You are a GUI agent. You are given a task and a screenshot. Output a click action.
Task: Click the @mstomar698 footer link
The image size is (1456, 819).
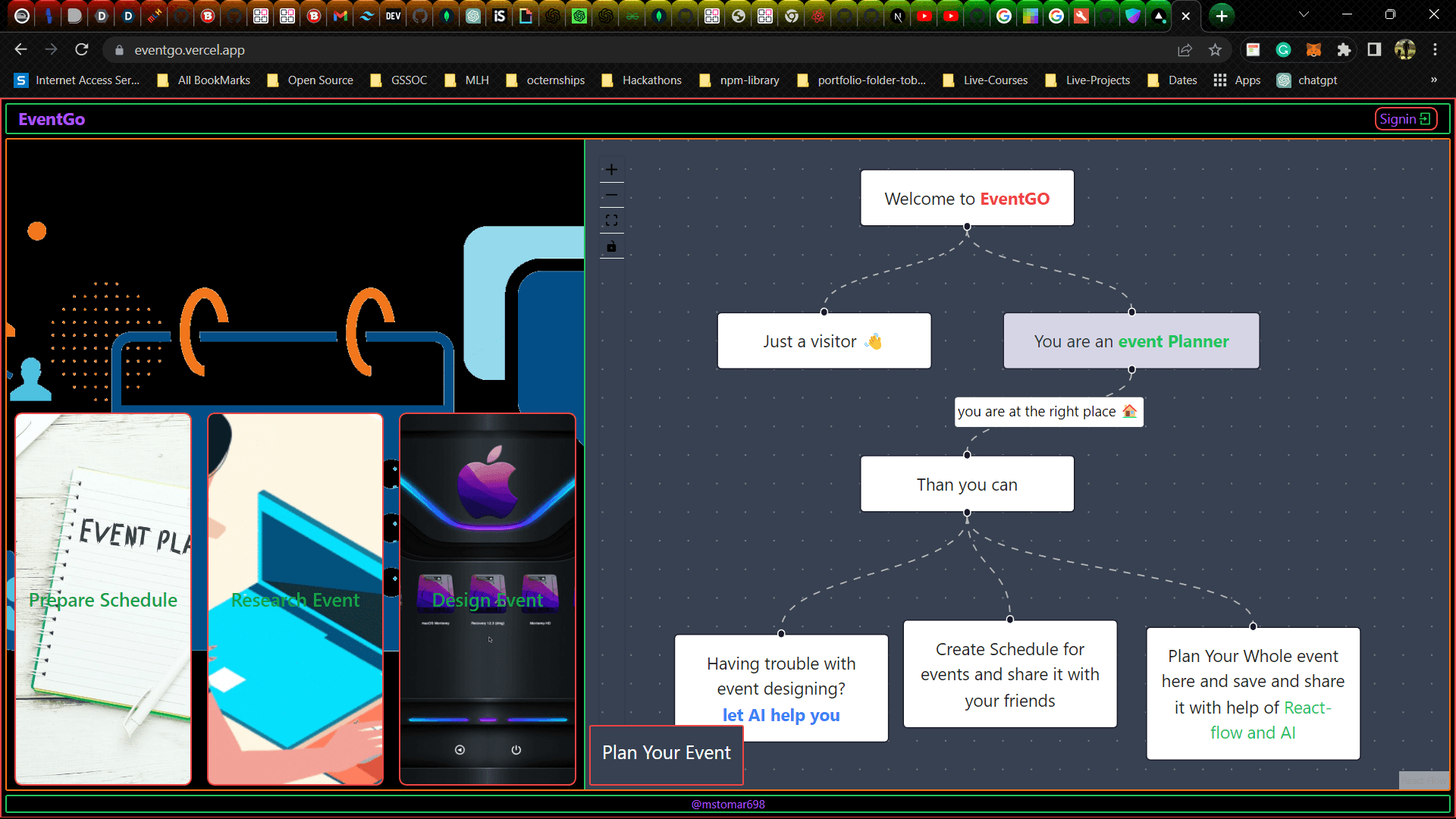[728, 805]
